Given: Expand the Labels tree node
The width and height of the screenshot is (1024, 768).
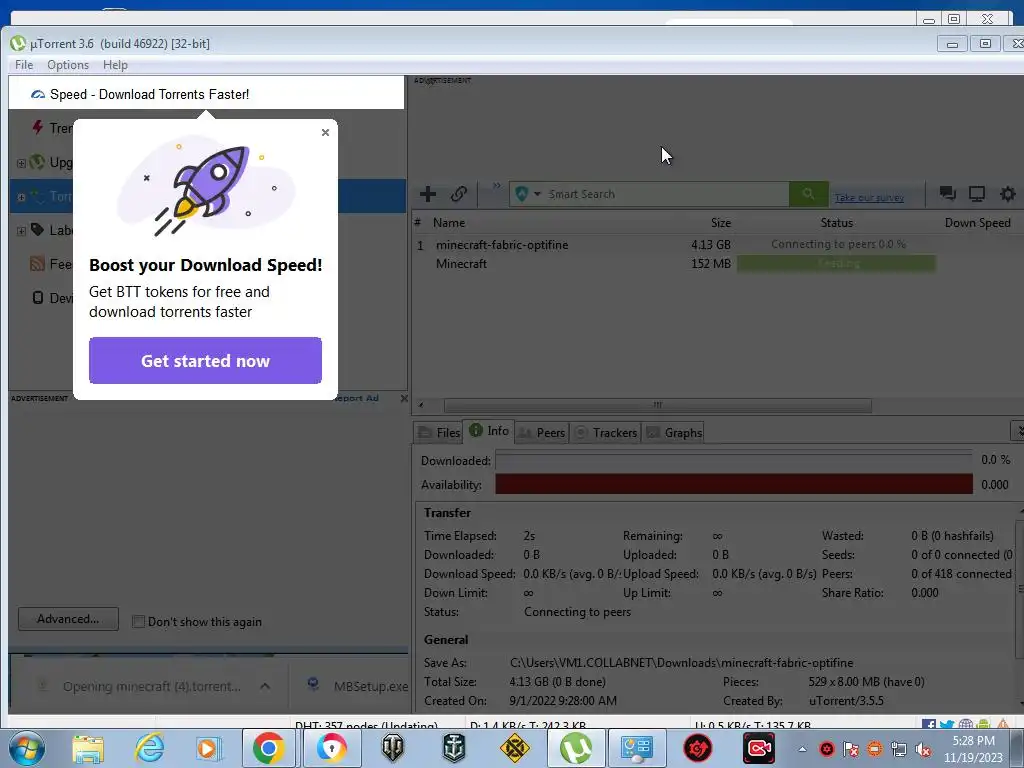Looking at the screenshot, I should (x=21, y=231).
